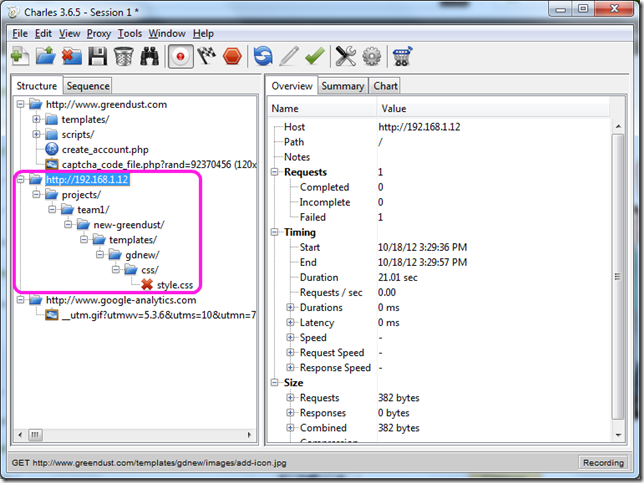The width and height of the screenshot is (644, 483).
Task: Click the Duration value 21.01 sec
Action: (398, 277)
